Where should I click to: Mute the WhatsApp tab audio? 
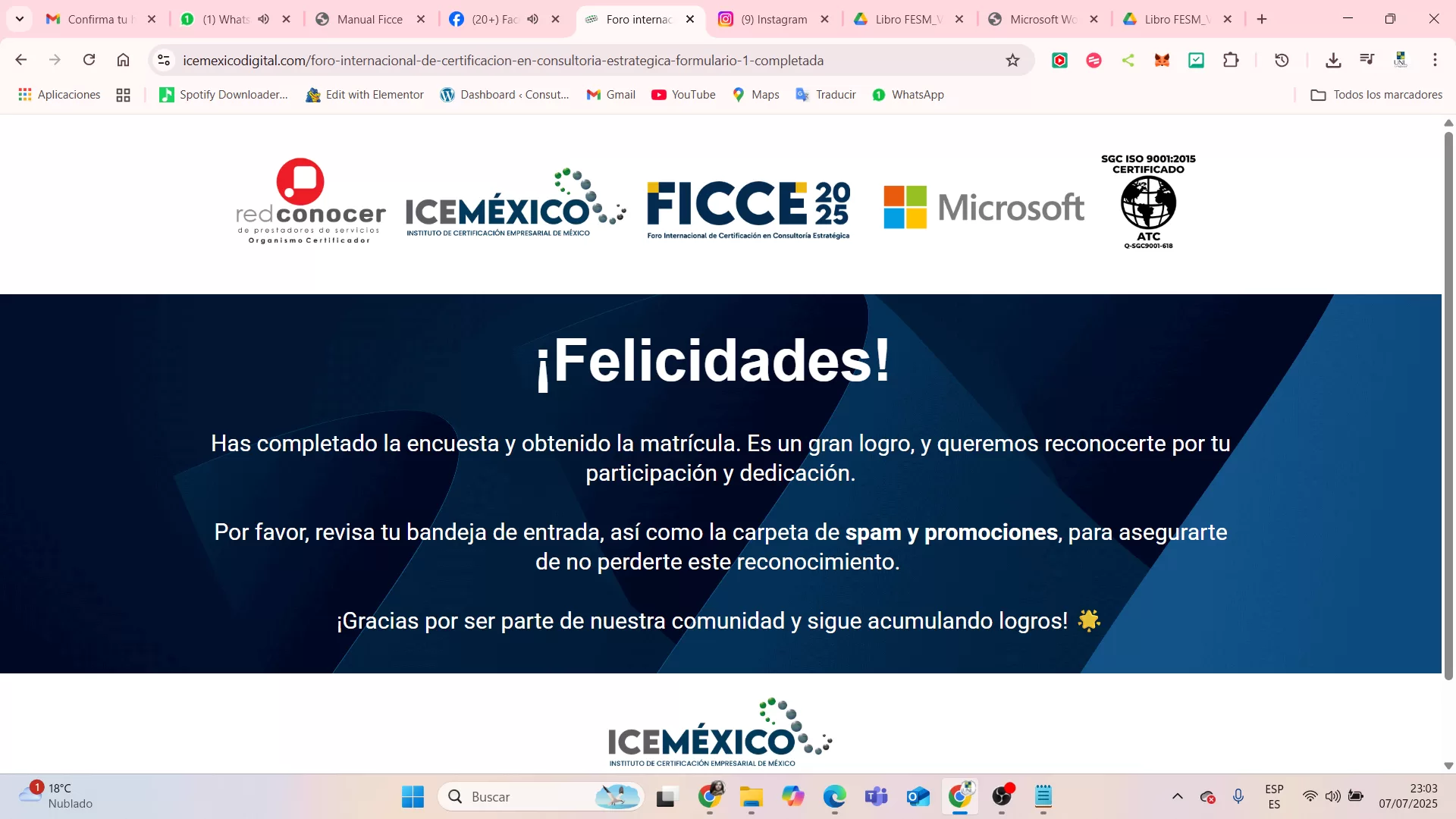tap(263, 20)
